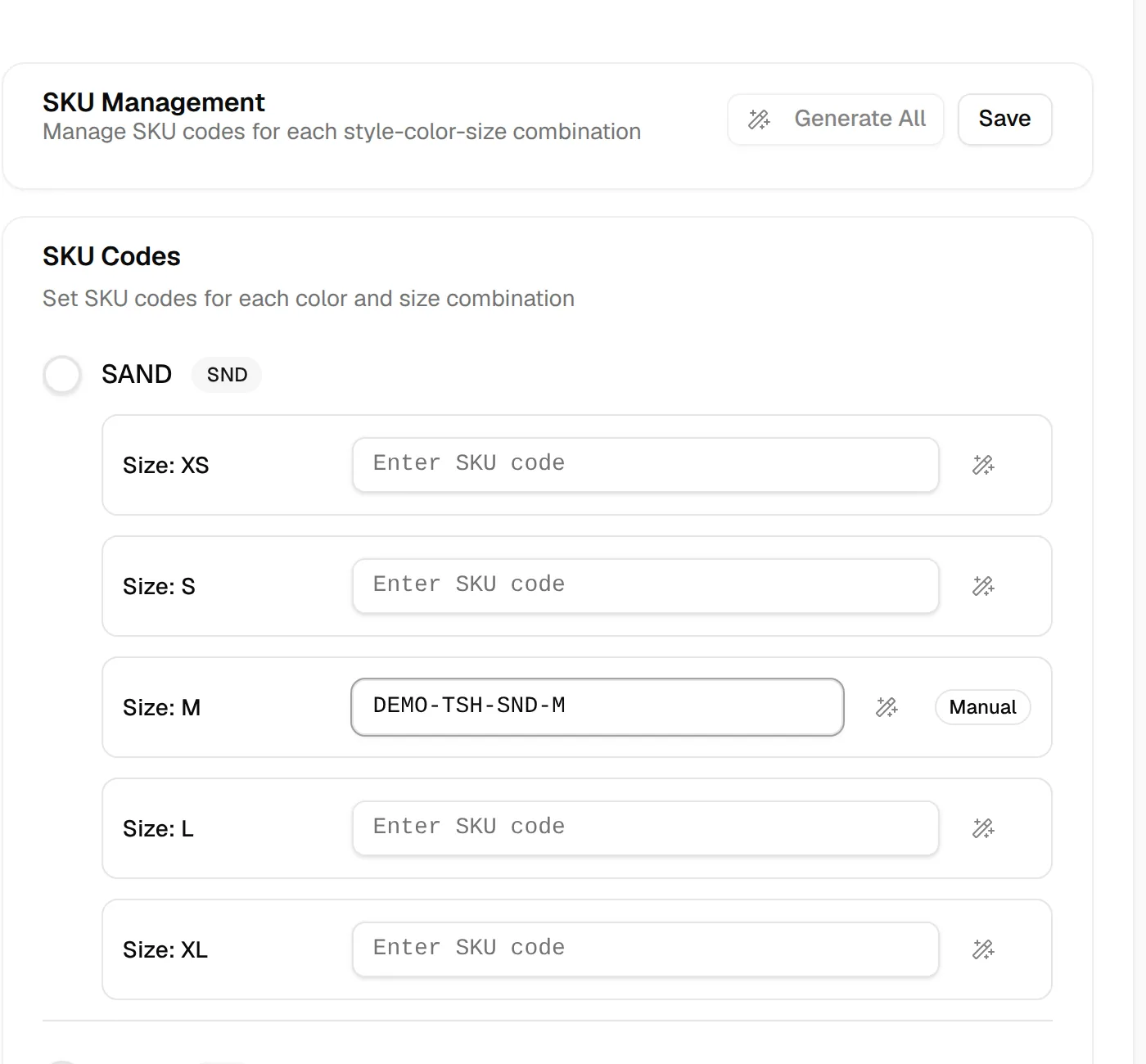Activate the Size XL SKU code input
The image size is (1146, 1064).
click(645, 949)
